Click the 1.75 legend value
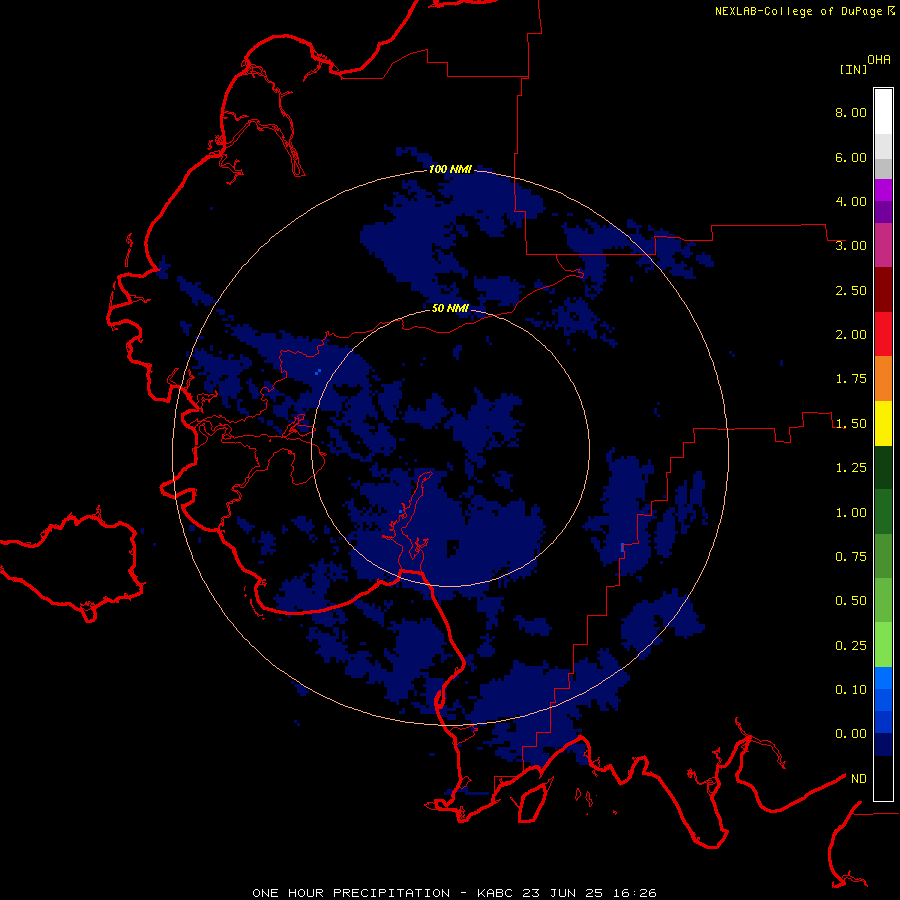Screen dimensions: 900x900 (x=851, y=379)
